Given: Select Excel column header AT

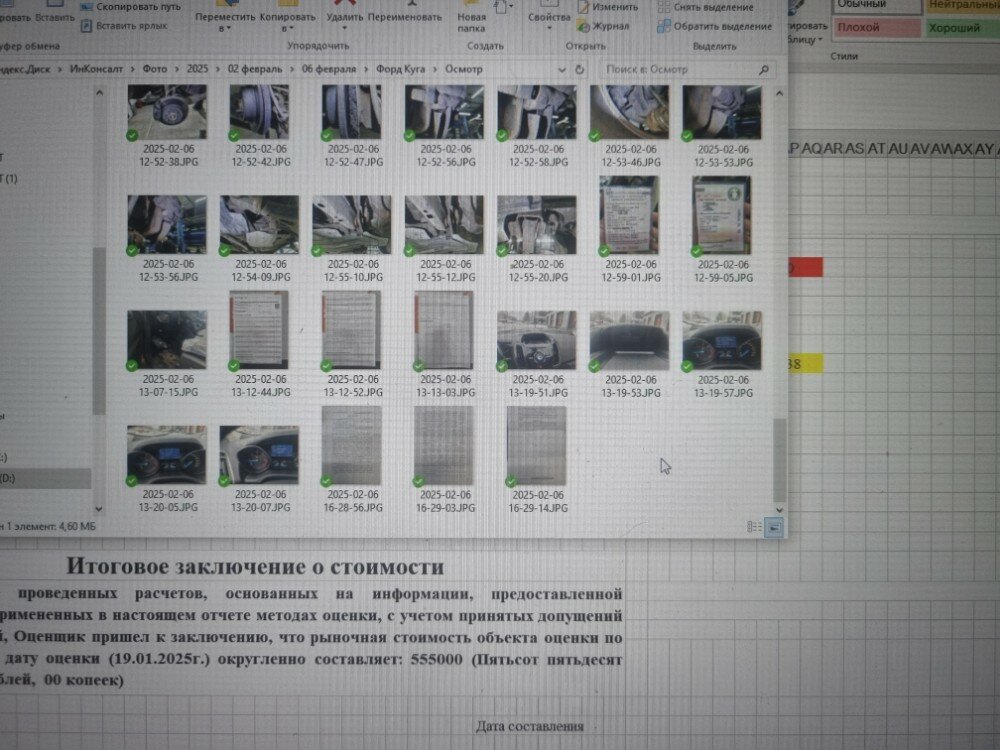Looking at the screenshot, I should point(876,148).
